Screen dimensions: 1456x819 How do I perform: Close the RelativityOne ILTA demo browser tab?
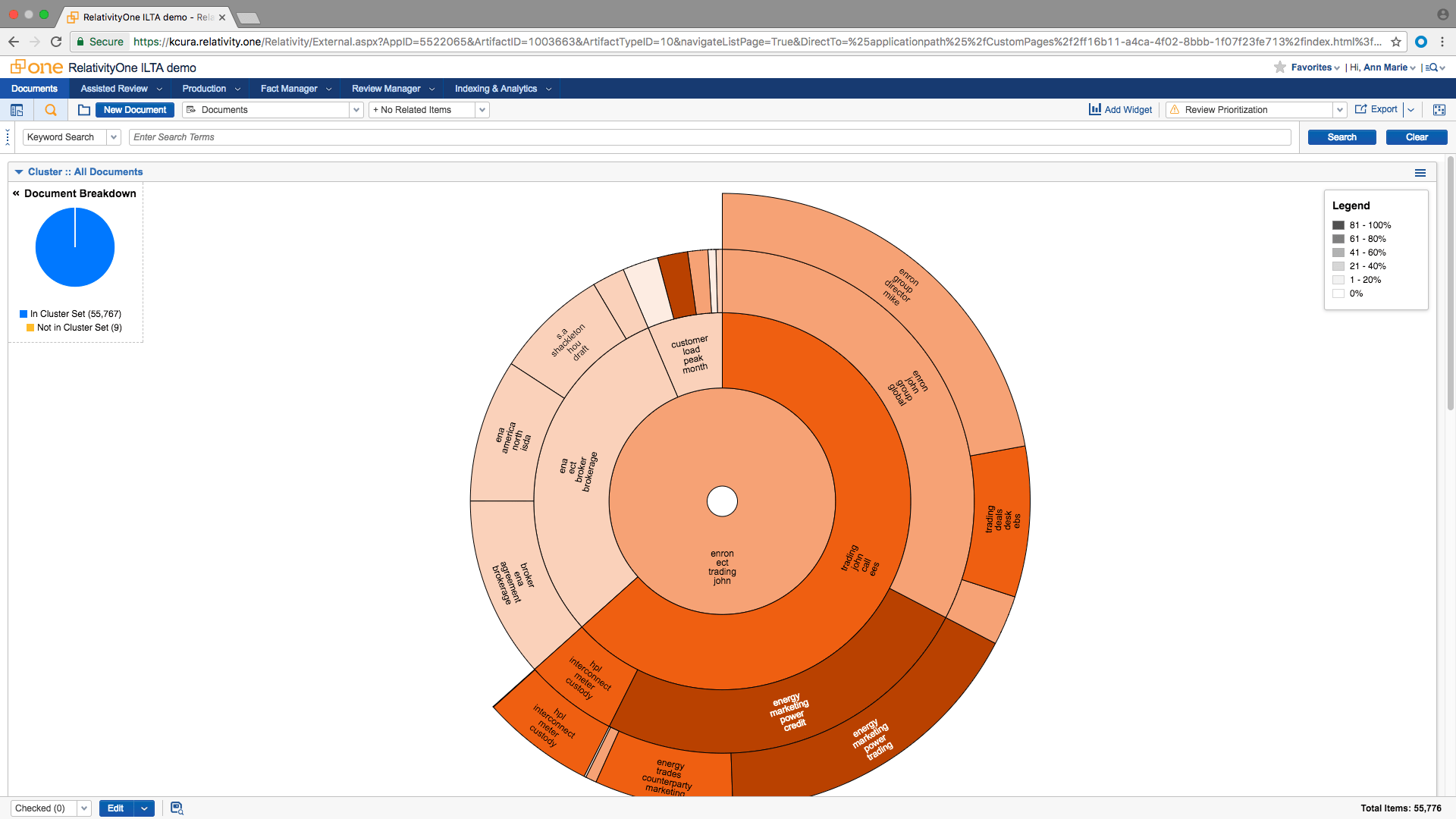(222, 17)
